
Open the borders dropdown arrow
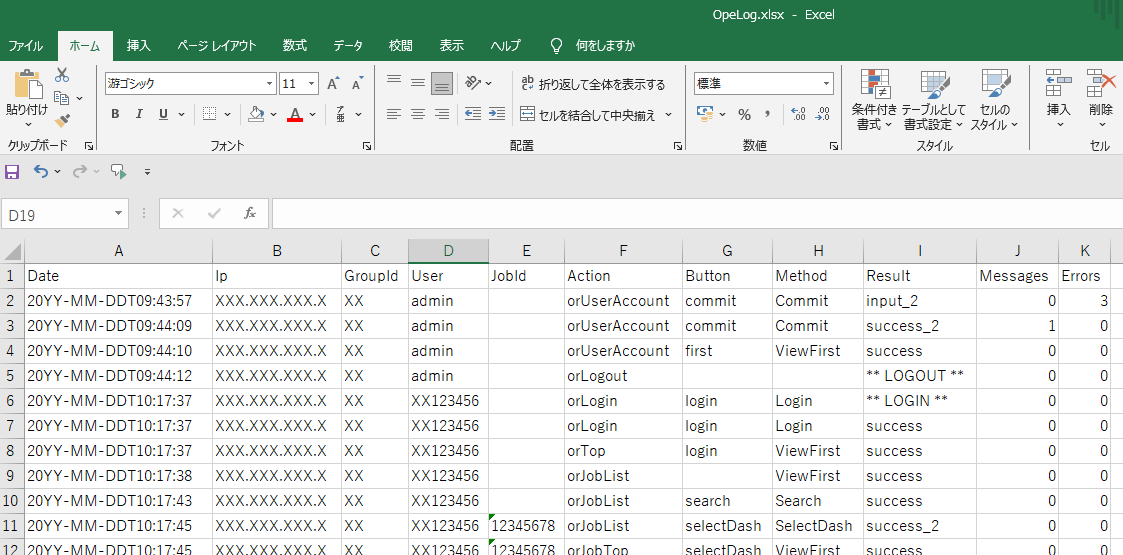click(227, 114)
